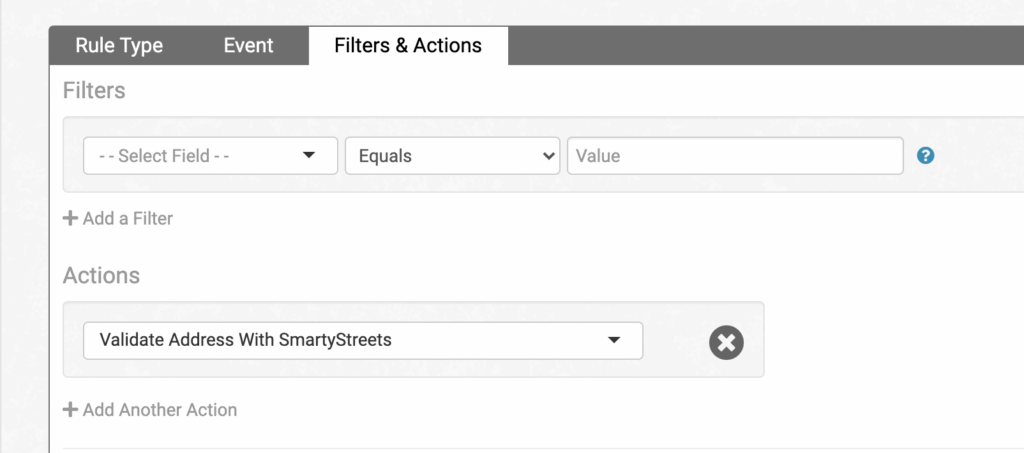Click the chevron on the Equals select
This screenshot has width=1024, height=453.
pos(547,156)
